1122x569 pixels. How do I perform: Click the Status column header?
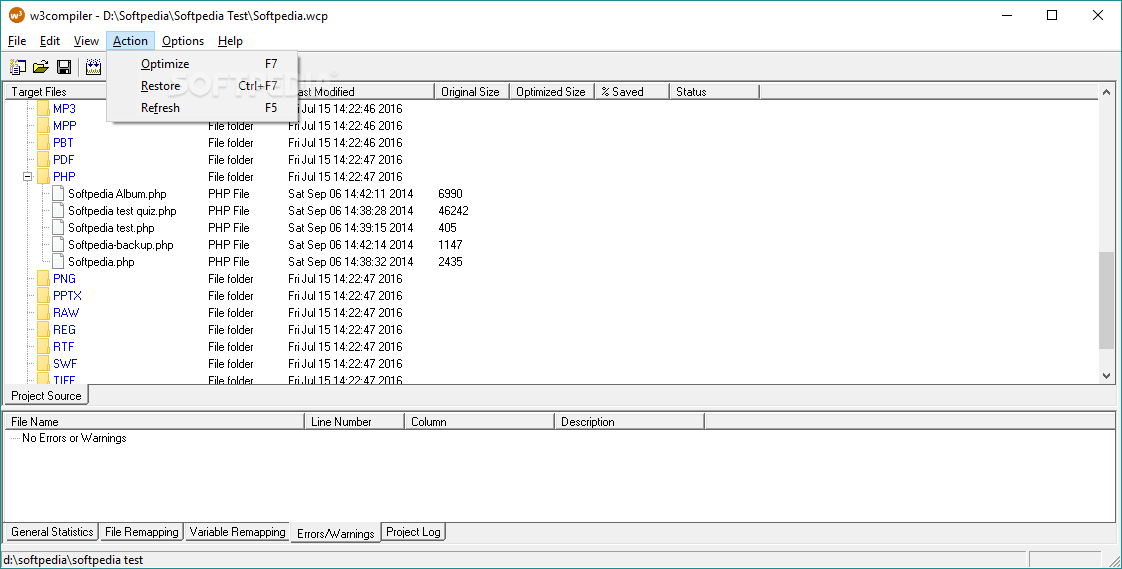(x=714, y=92)
